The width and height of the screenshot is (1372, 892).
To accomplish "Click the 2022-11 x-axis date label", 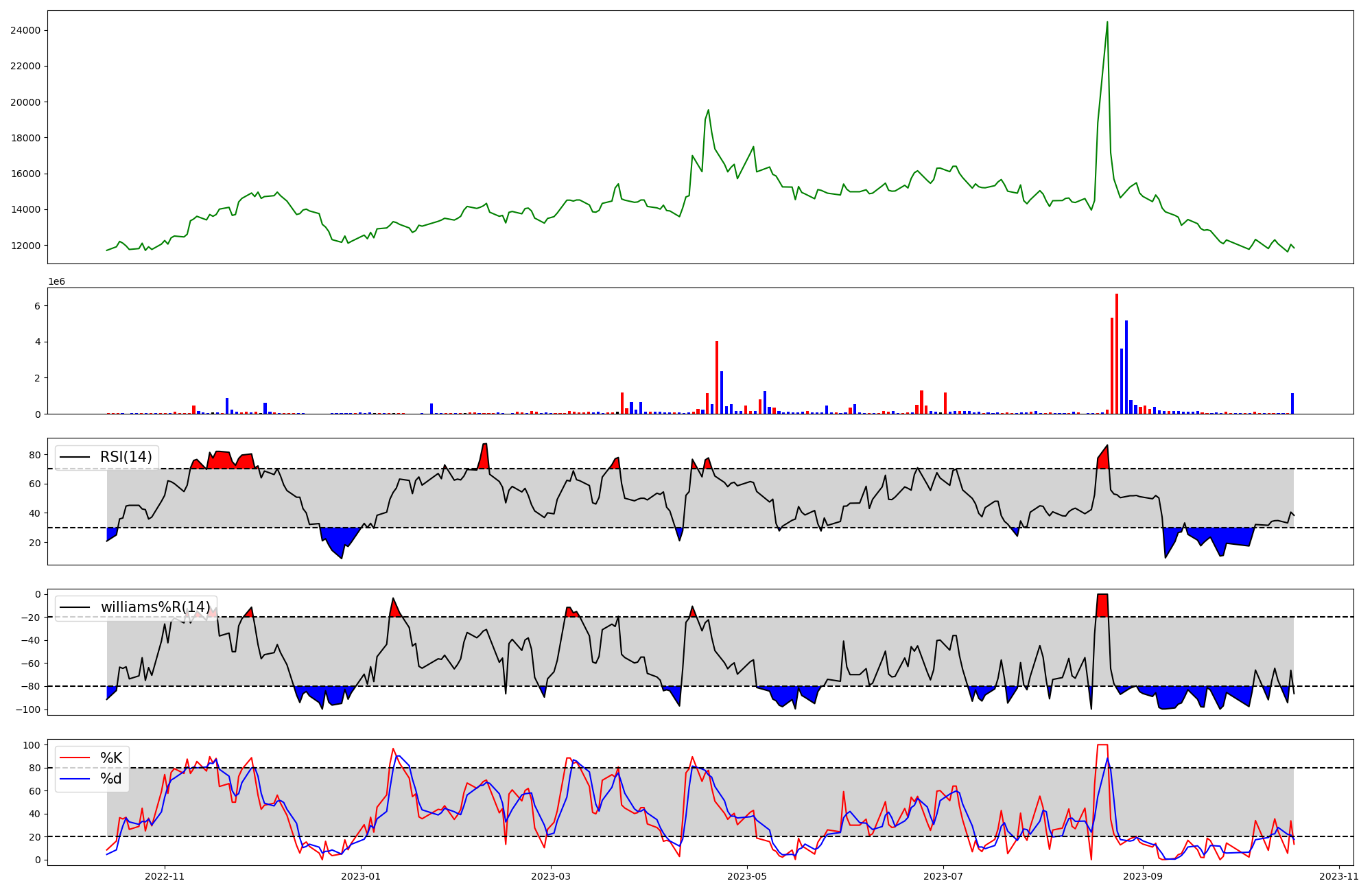I will (165, 876).
